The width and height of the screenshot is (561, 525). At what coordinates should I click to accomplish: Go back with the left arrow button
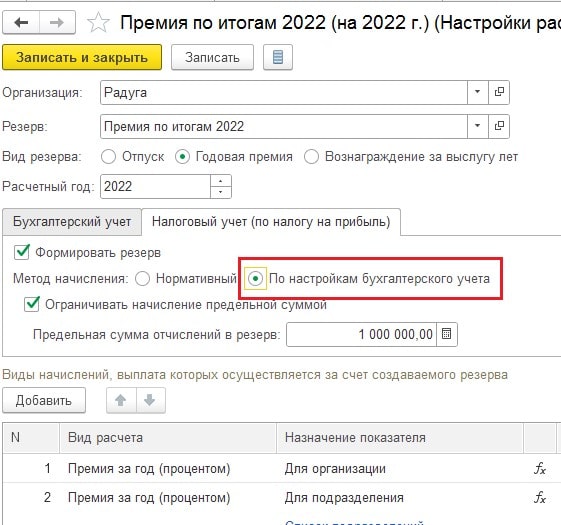click(x=21, y=23)
